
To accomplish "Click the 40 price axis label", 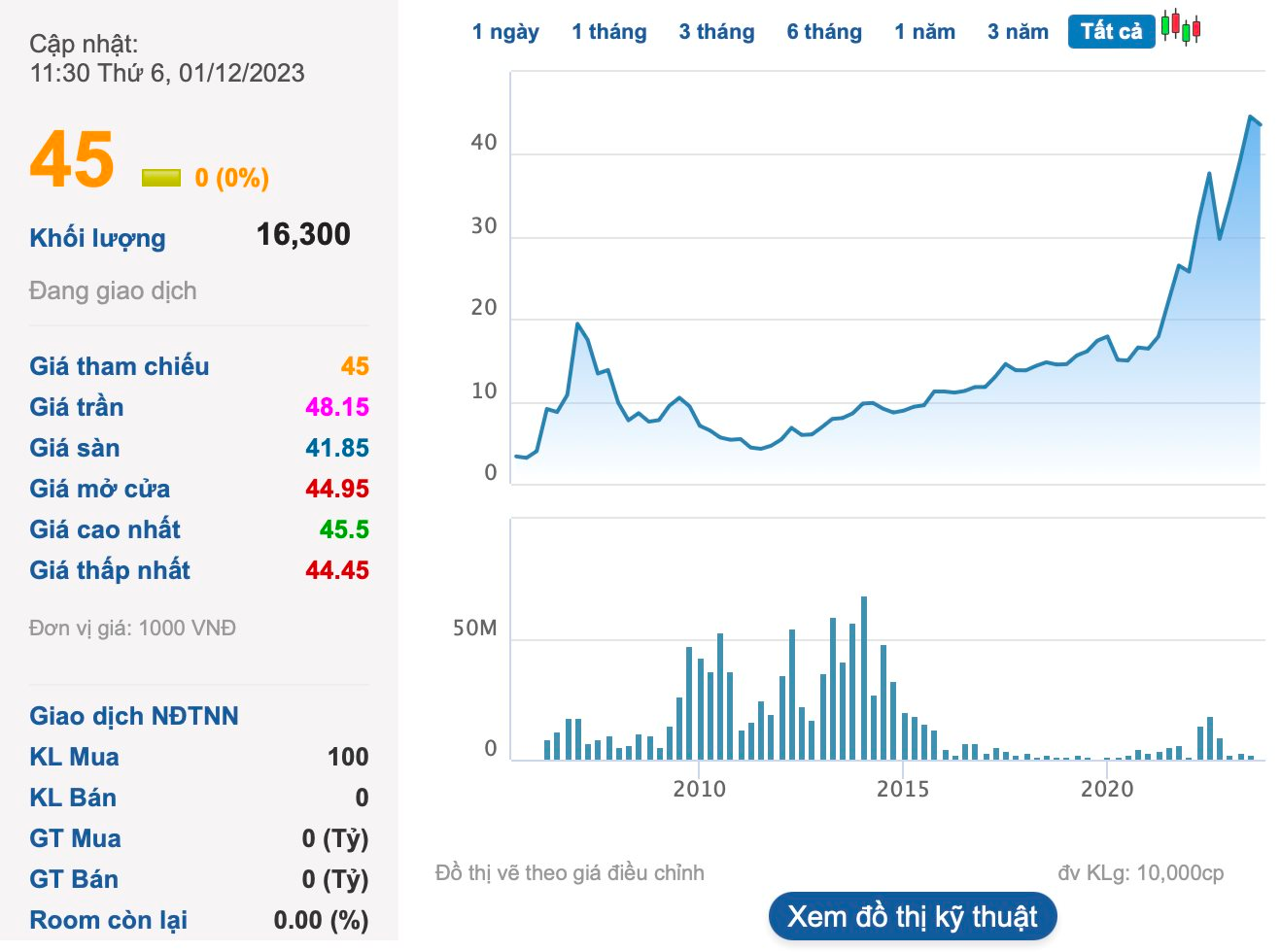I will tap(483, 143).
